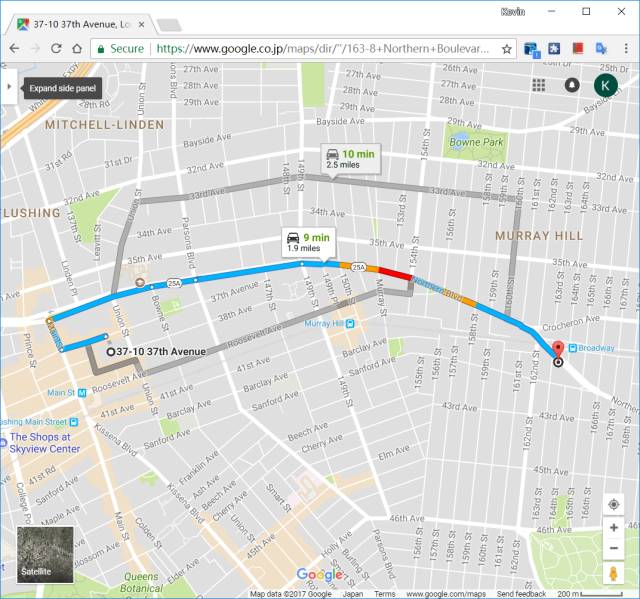Click the Bowne Park label
The image size is (640, 599).
pyautogui.click(x=476, y=142)
